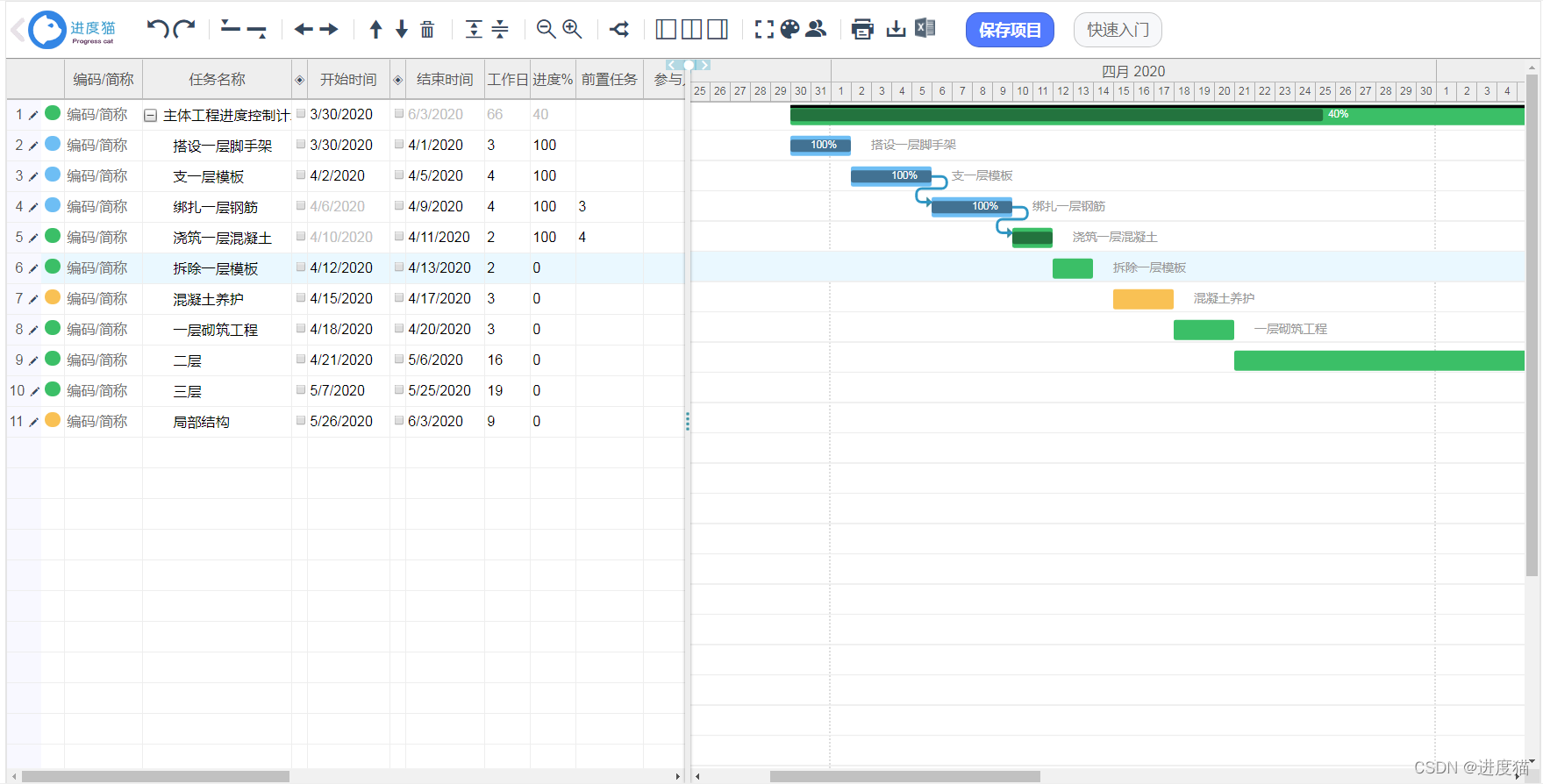
Task: Toggle start milestone checkbox for 支一层模板
Action: click(x=301, y=175)
